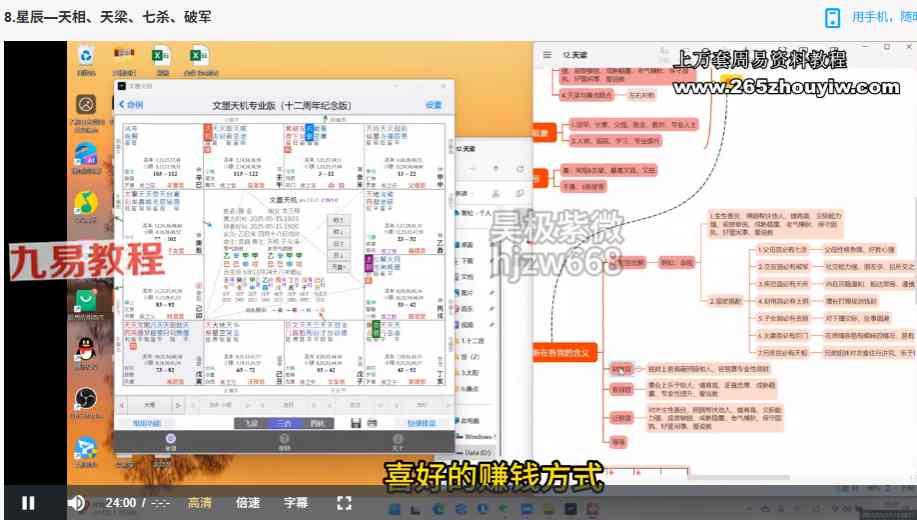Viewport: 917px width, 520px height.
Task: Click the print icon beside save
Action: click(373, 423)
